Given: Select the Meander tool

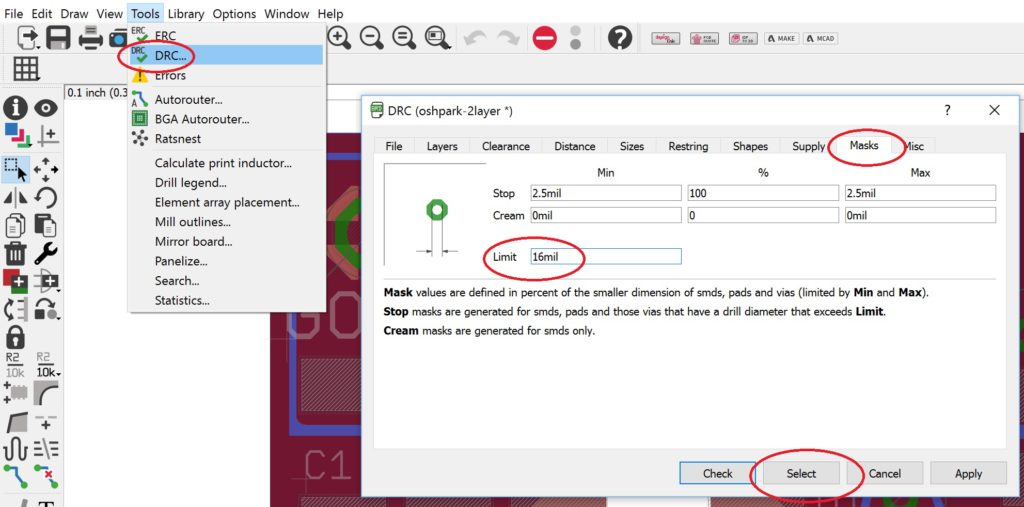Looking at the screenshot, I should click(16, 449).
